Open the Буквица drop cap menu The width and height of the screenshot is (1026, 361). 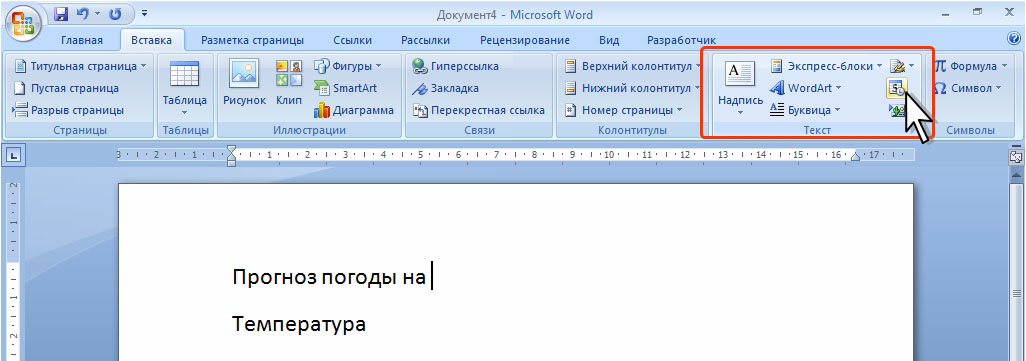click(804, 110)
